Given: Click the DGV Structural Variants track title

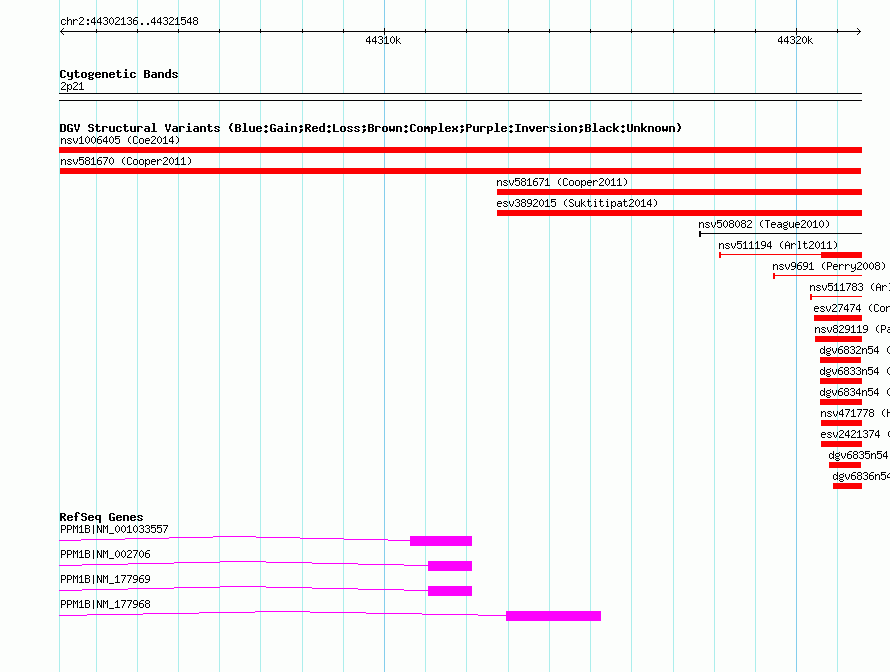Looking at the screenshot, I should pos(371,128).
